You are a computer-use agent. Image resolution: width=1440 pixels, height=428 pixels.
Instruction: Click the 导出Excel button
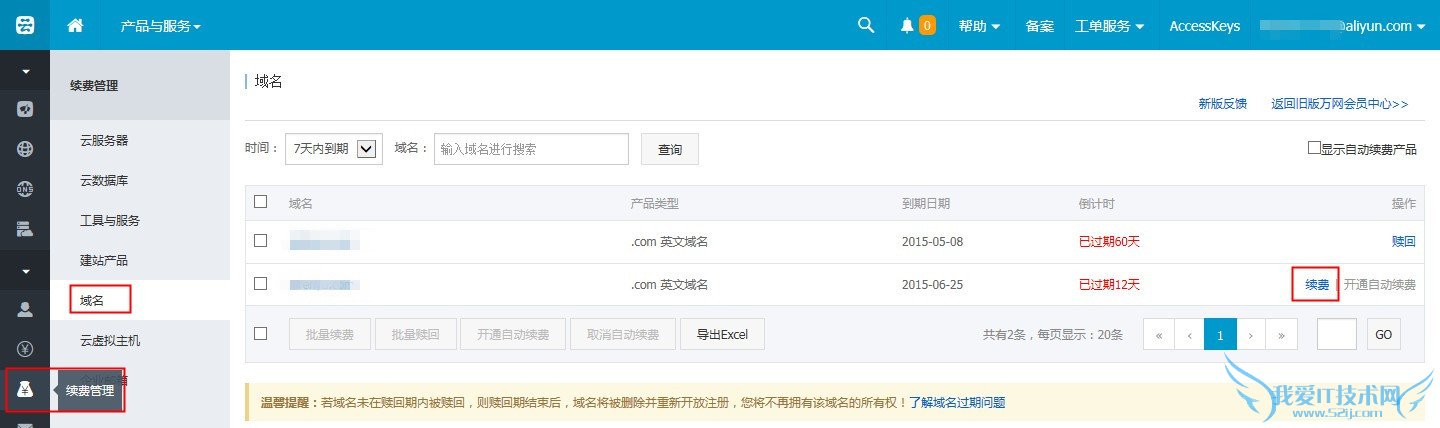(x=721, y=334)
